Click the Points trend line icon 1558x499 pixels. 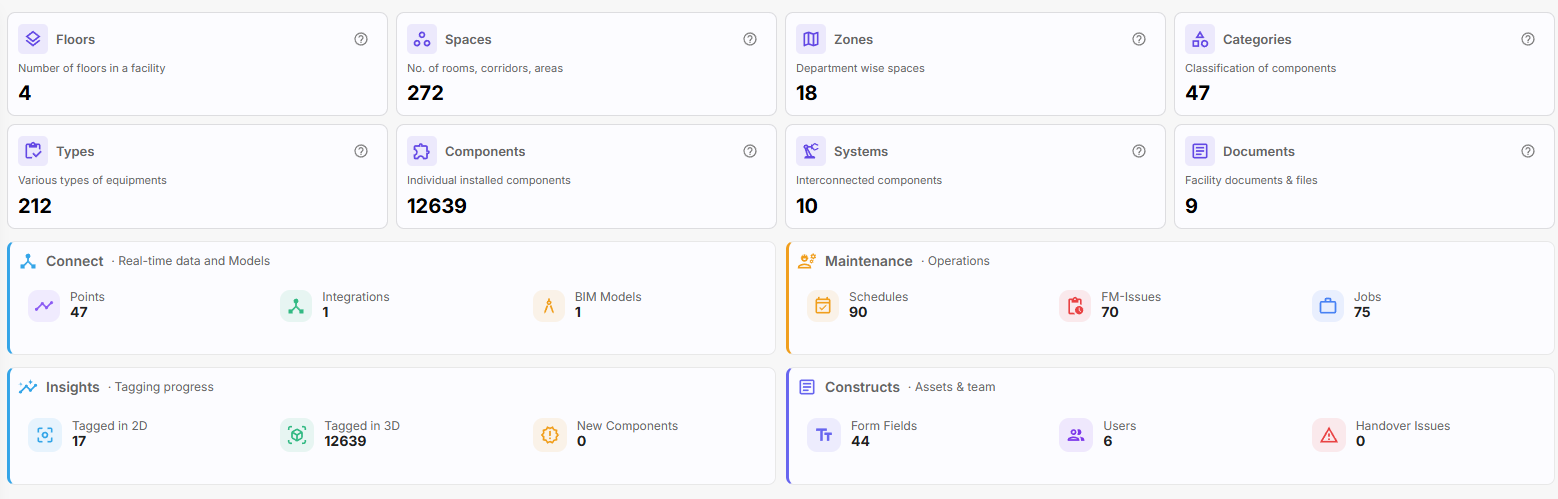[44, 306]
